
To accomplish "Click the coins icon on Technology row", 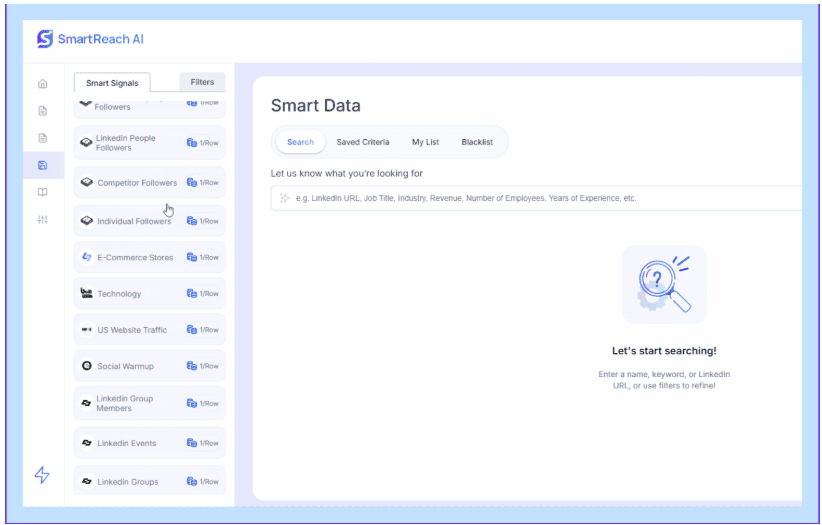I will [x=192, y=293].
